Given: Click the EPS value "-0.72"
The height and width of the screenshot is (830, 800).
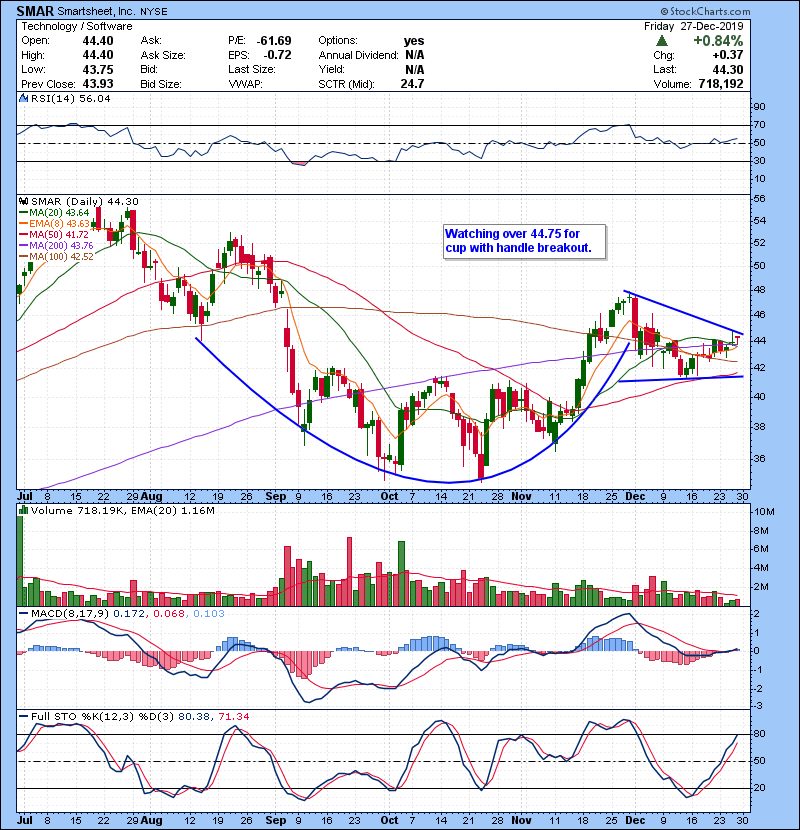Looking at the screenshot, I should (x=277, y=55).
